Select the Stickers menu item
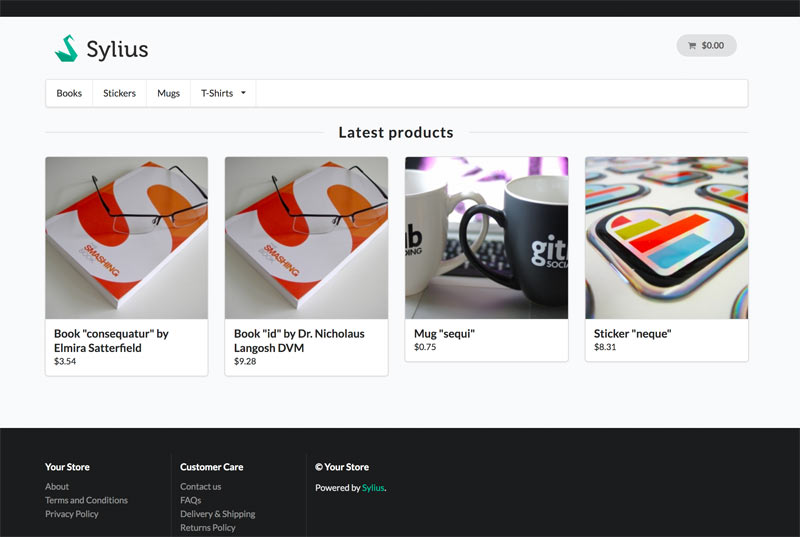 coord(119,94)
